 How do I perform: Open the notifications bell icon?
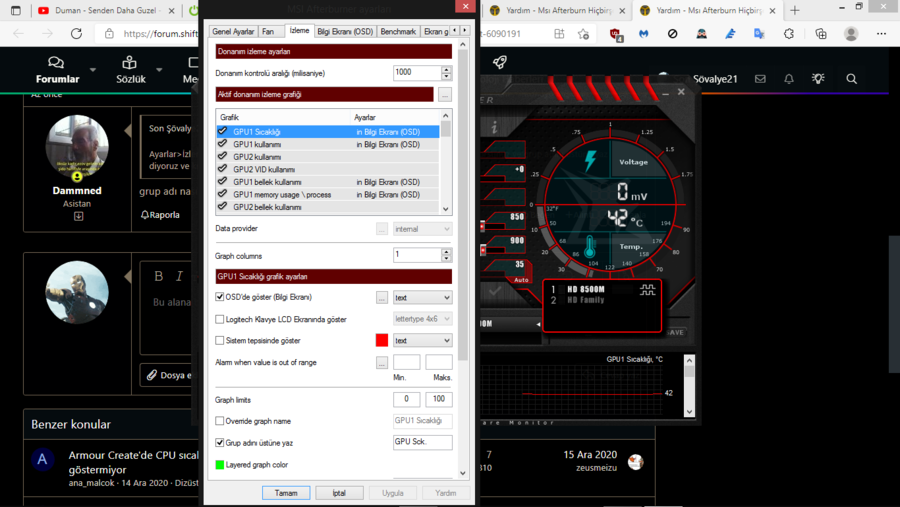click(x=789, y=79)
